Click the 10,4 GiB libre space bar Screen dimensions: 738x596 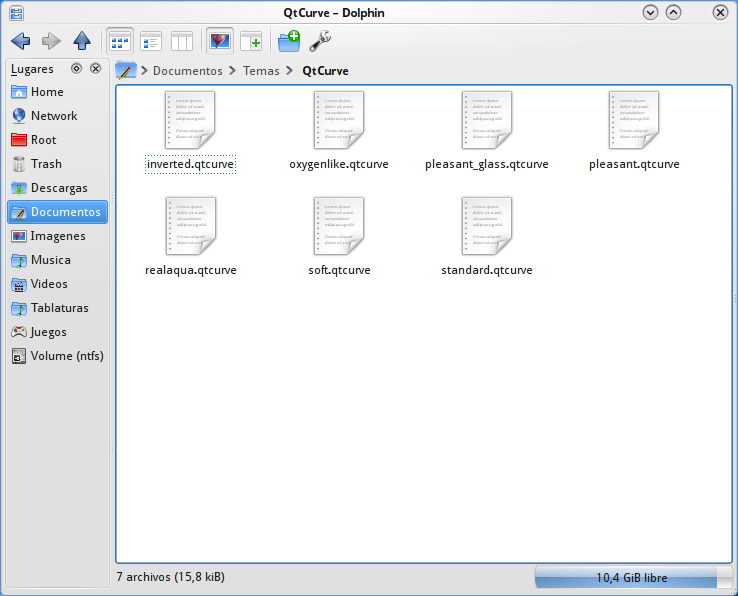click(633, 578)
